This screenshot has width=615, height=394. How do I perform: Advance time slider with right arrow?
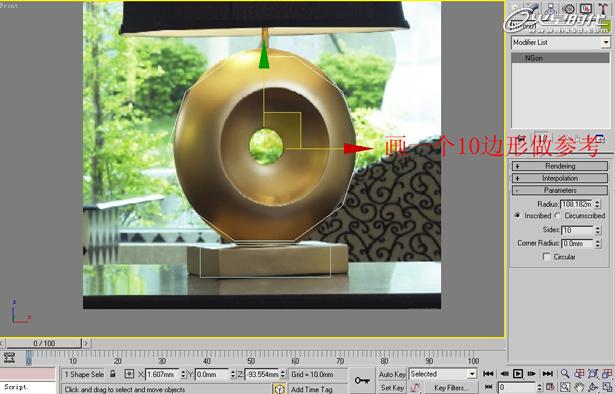coord(86,343)
